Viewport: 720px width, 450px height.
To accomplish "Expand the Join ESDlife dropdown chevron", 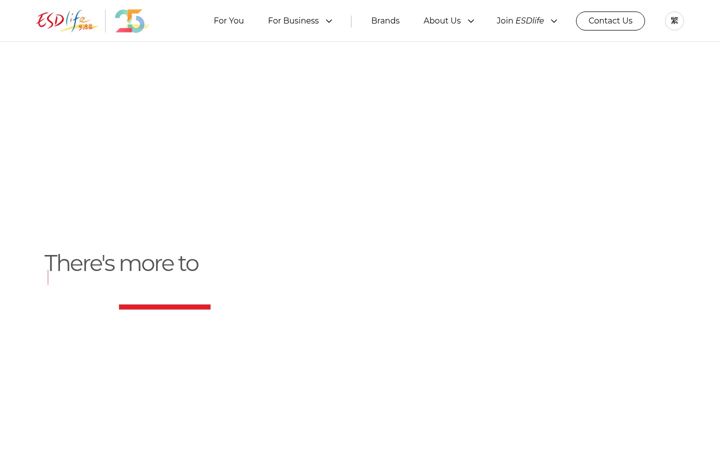I will pos(554,21).
